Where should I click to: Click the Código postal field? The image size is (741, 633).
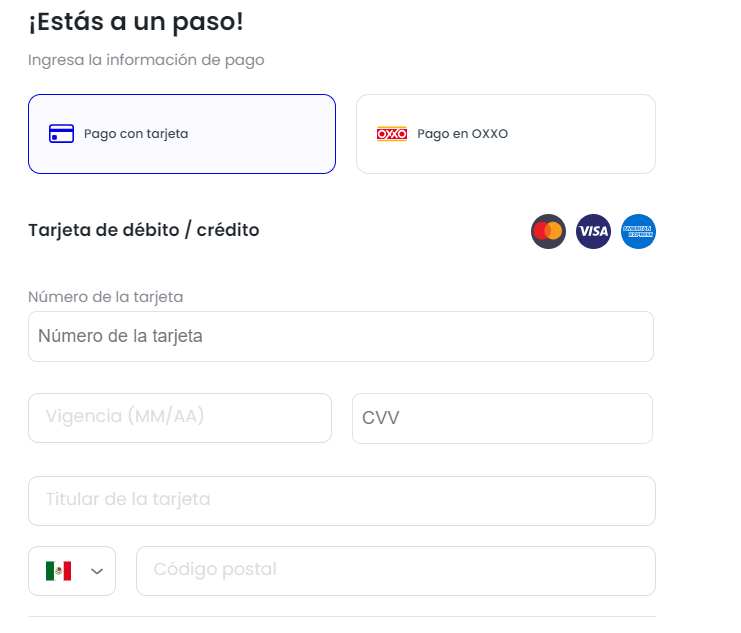pos(396,570)
